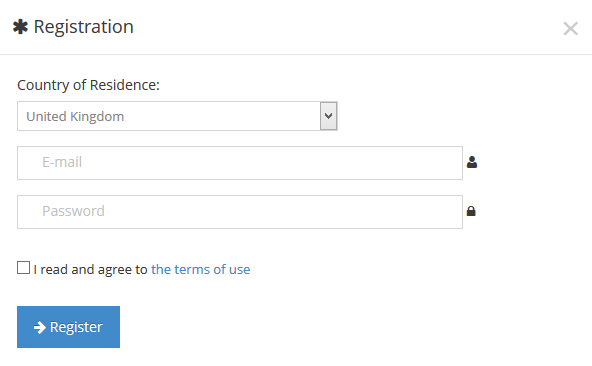The width and height of the screenshot is (592, 366).
Task: Click the asterisk icon beside Registration
Action: 20,27
